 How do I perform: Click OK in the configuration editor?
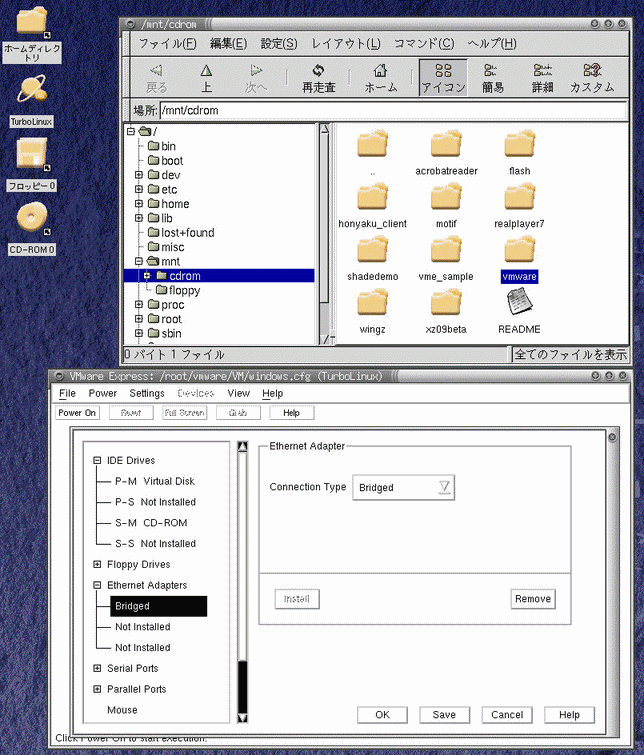[382, 715]
